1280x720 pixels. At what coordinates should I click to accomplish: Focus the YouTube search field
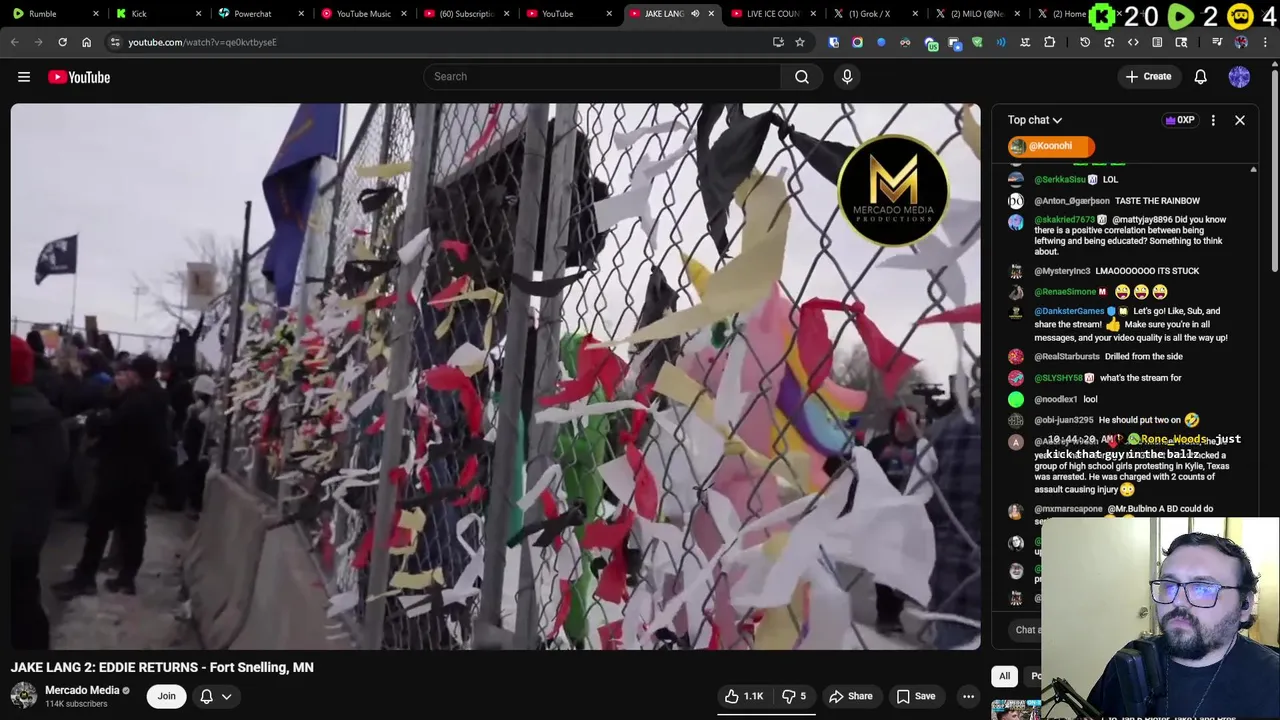pyautogui.click(x=602, y=77)
